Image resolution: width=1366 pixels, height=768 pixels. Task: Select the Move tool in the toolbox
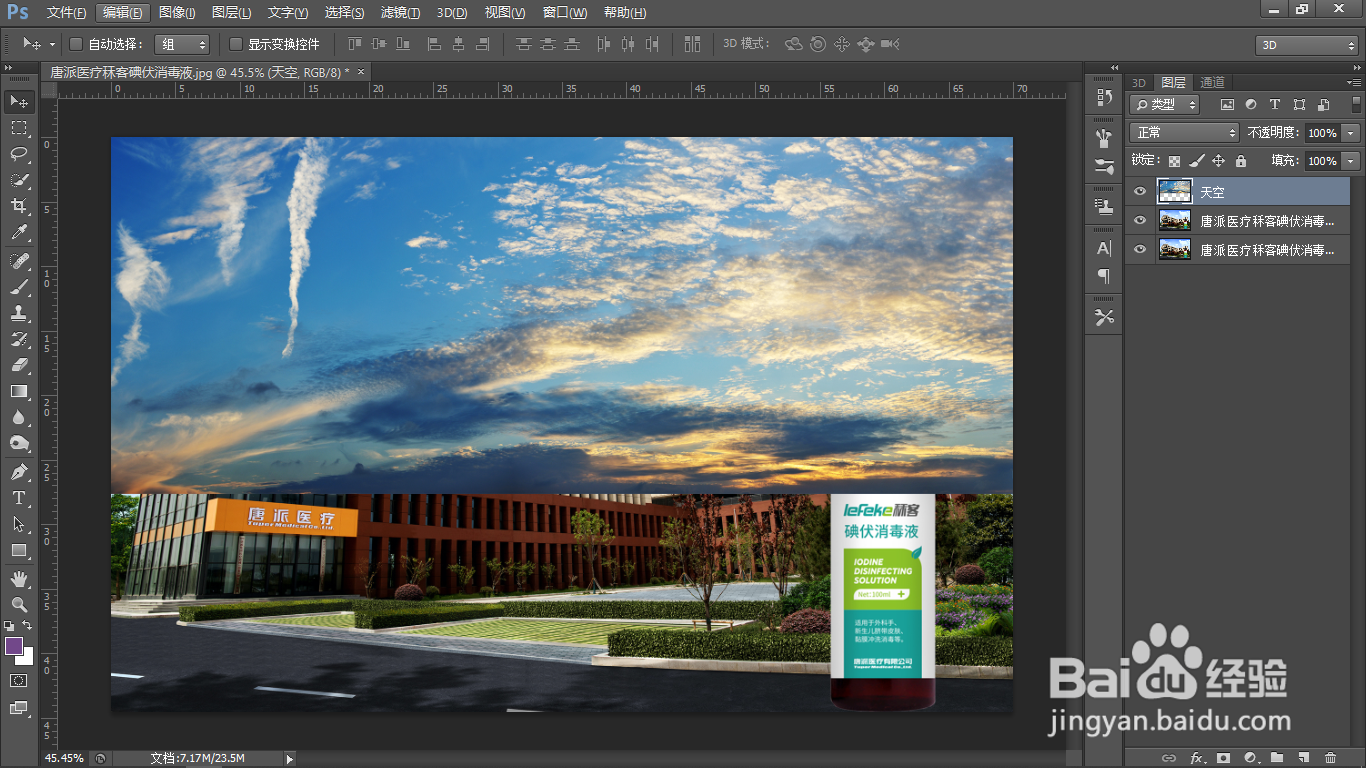click(19, 102)
